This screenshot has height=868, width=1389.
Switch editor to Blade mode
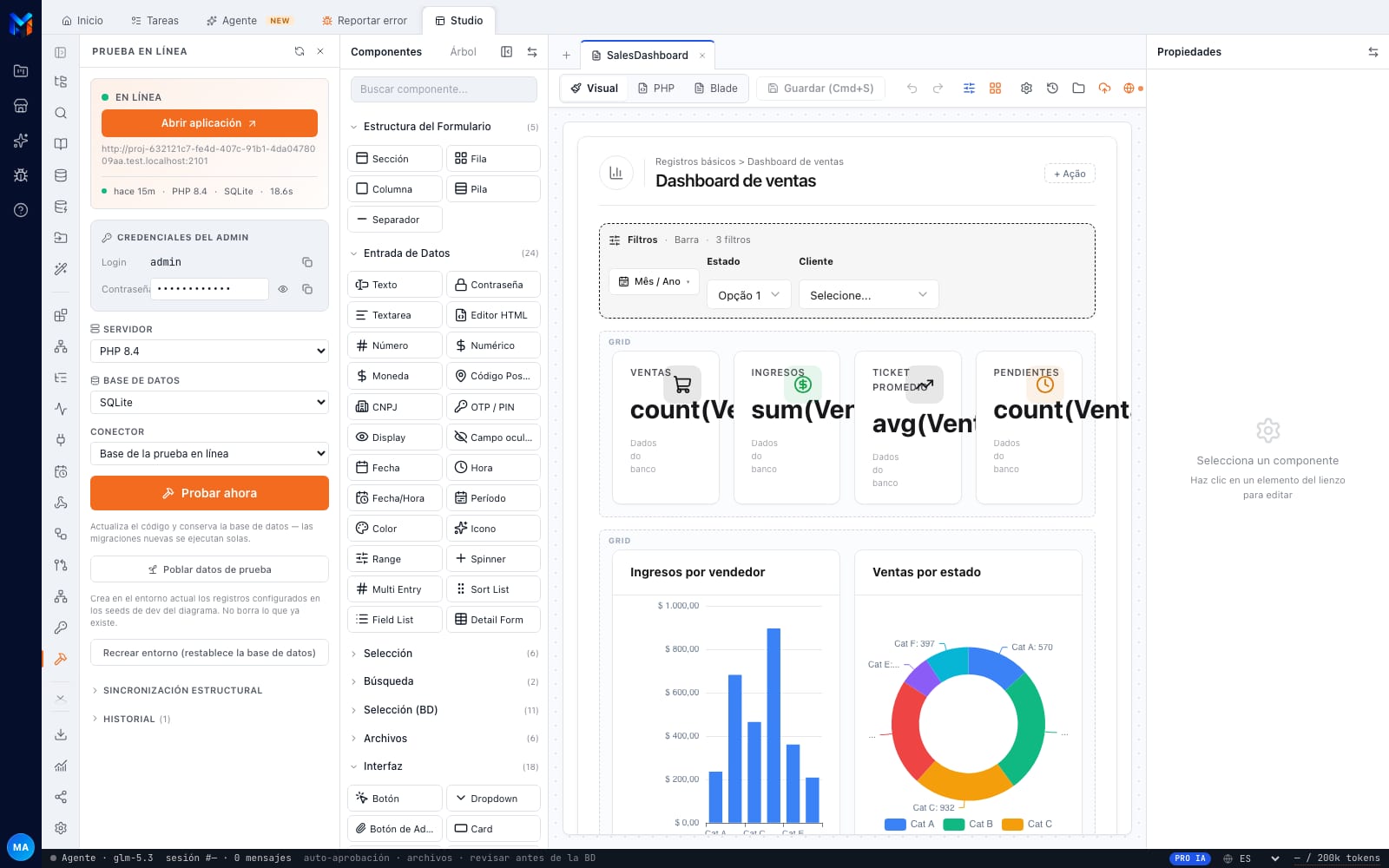[716, 89]
